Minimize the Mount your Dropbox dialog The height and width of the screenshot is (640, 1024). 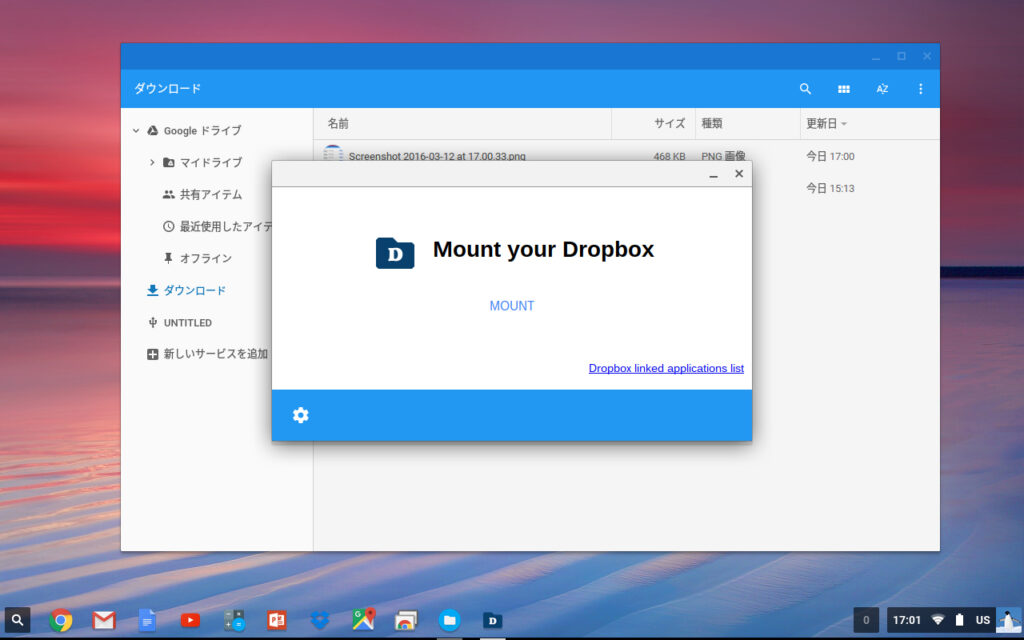click(x=714, y=174)
